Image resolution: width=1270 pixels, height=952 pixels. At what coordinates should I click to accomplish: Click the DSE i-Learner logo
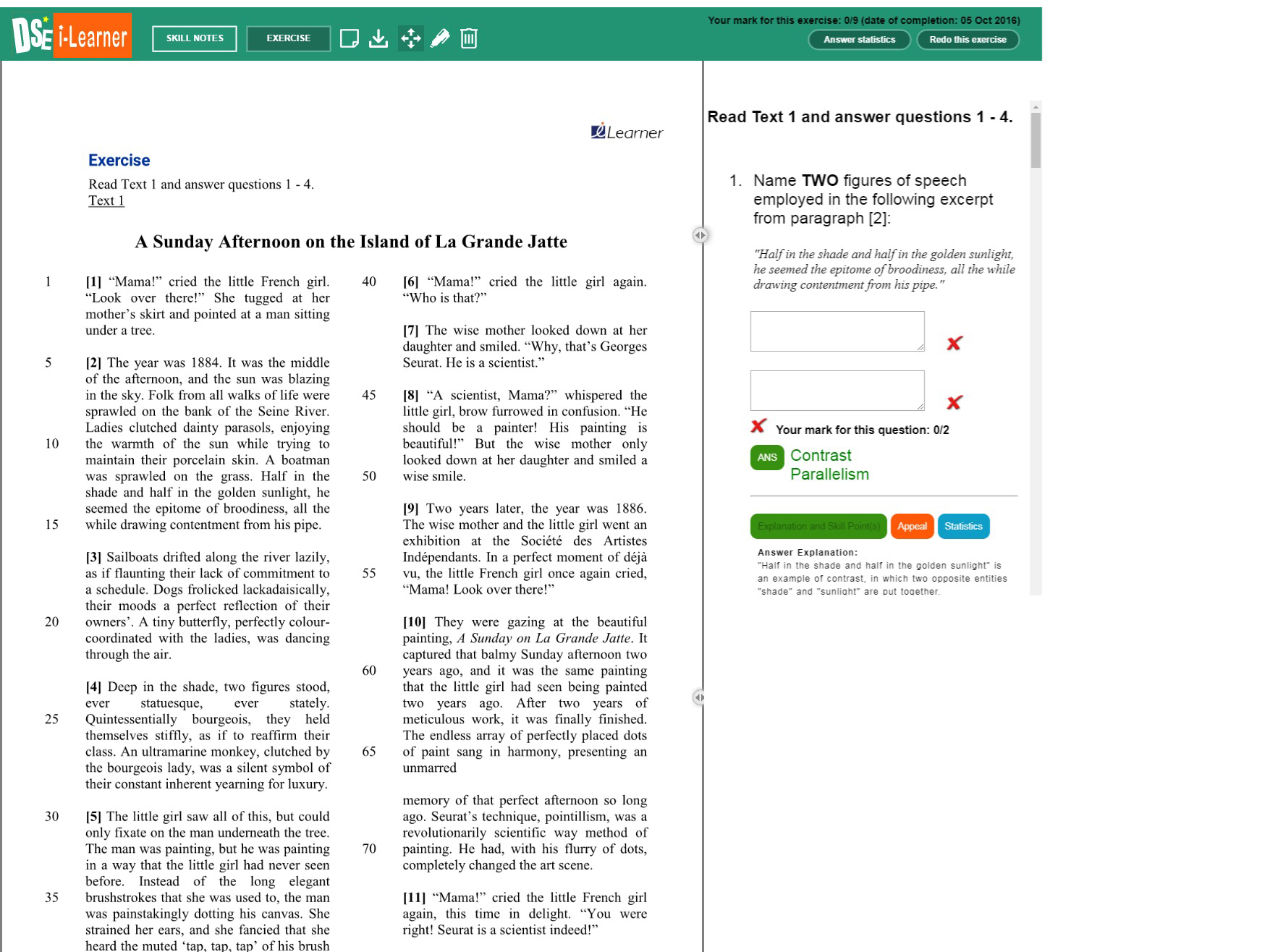tap(72, 35)
